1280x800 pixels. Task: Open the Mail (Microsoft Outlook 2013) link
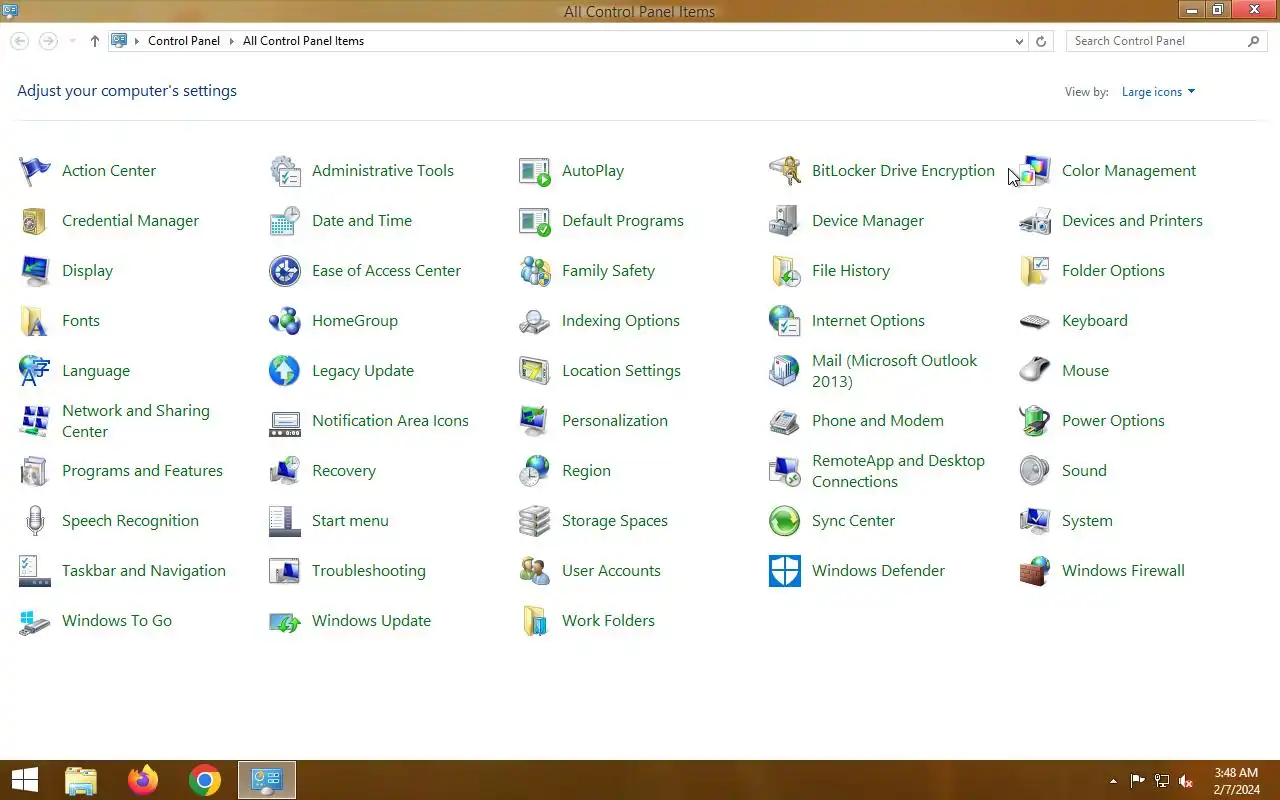point(895,371)
